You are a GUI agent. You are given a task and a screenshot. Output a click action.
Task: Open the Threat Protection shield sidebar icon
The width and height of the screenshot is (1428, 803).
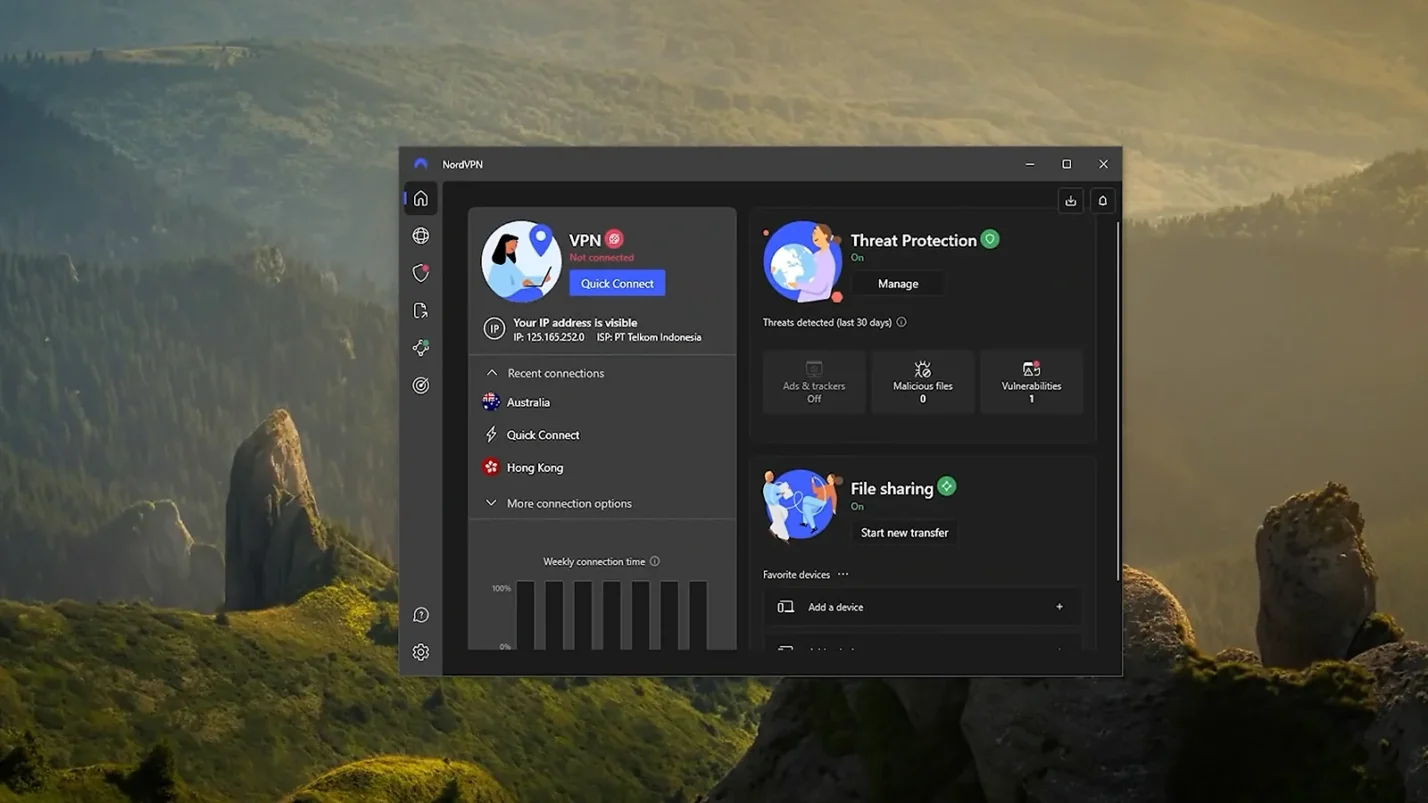click(x=421, y=273)
